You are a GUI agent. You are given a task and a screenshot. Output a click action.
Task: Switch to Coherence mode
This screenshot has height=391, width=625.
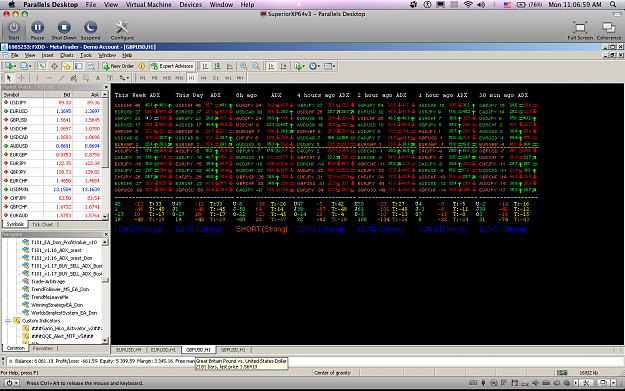[x=609, y=30]
